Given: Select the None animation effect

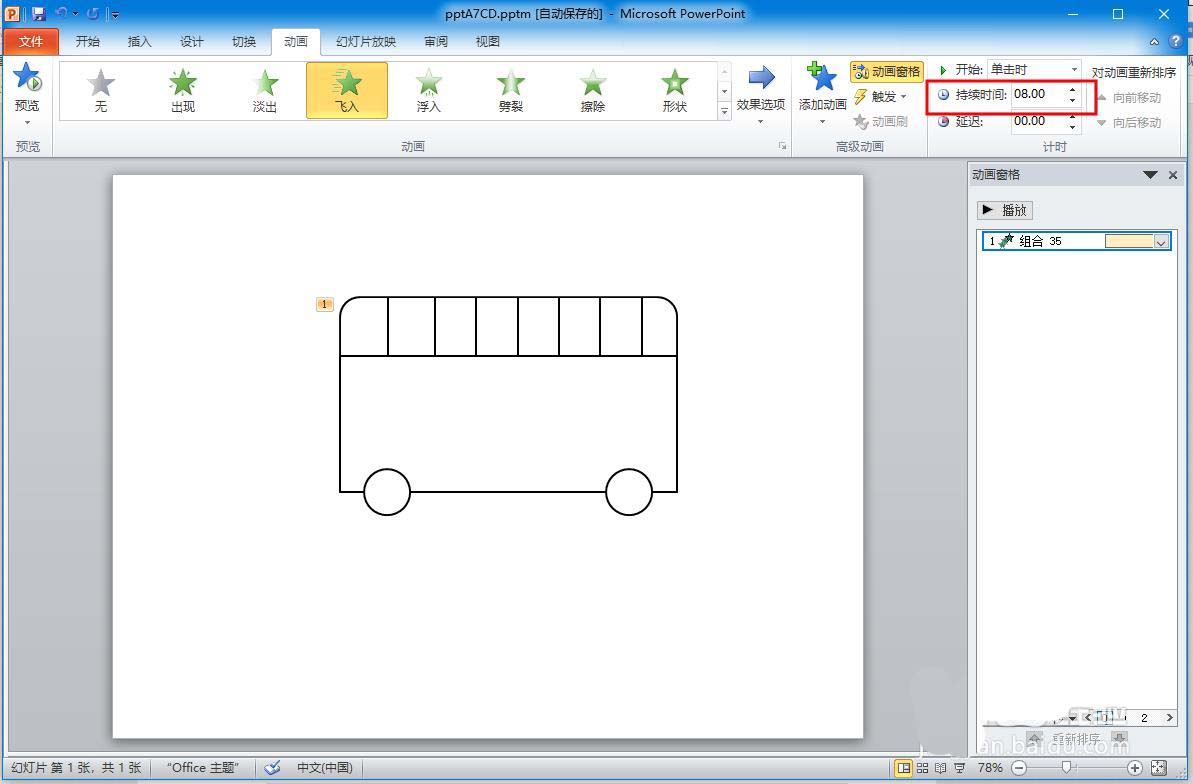Looking at the screenshot, I should click(x=100, y=90).
